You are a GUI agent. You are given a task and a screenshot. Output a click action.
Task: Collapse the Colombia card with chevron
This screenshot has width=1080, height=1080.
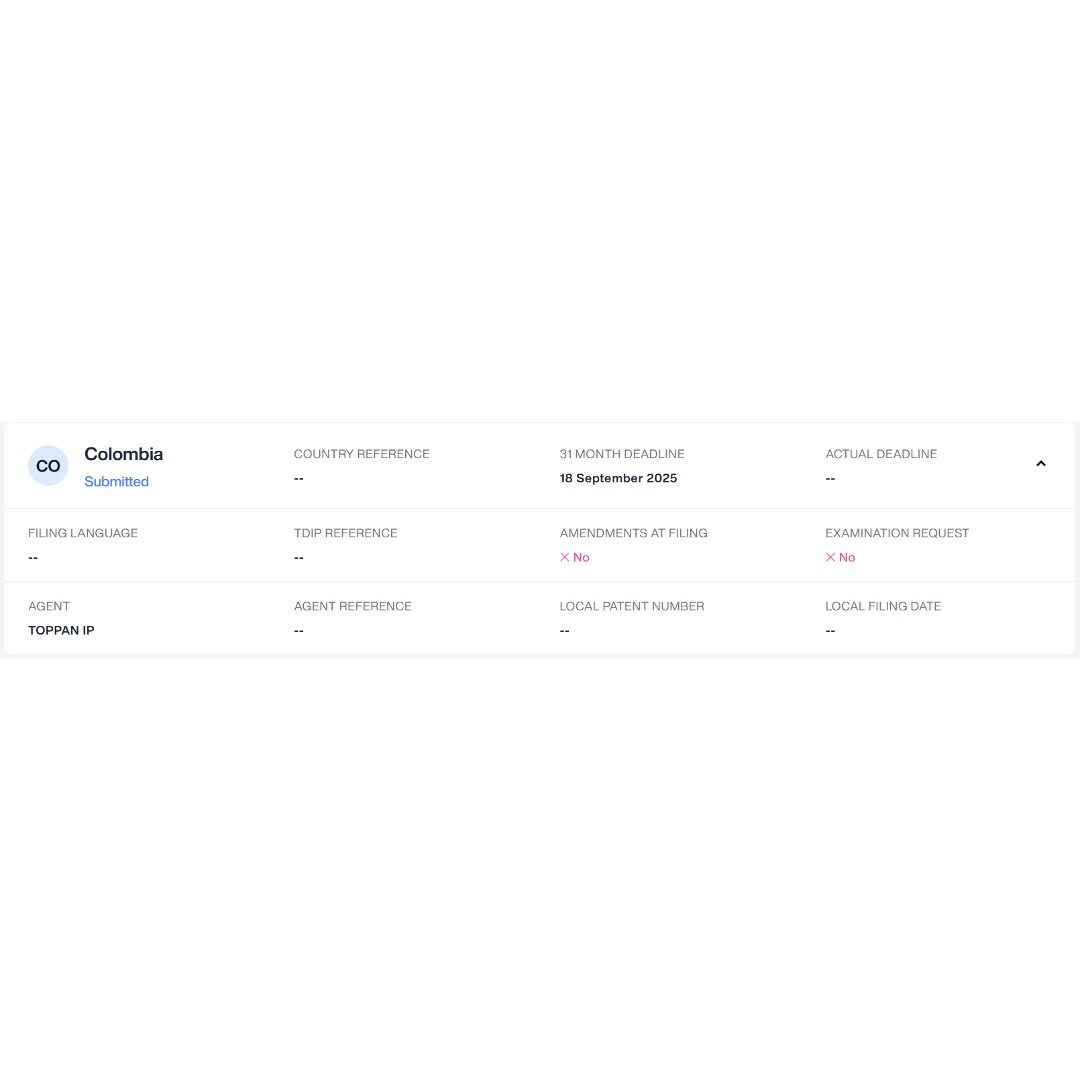(x=1040, y=464)
